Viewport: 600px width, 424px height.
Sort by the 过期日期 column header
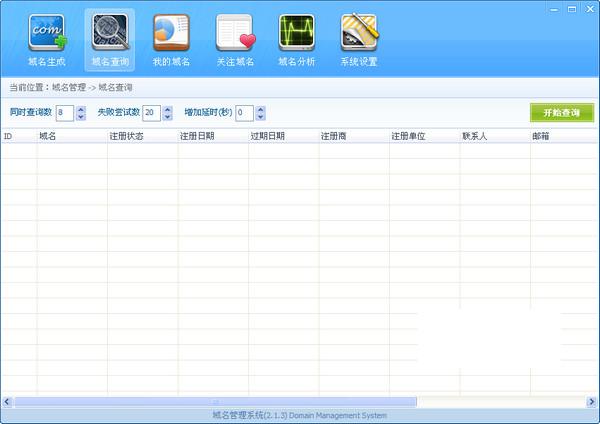tap(281, 135)
